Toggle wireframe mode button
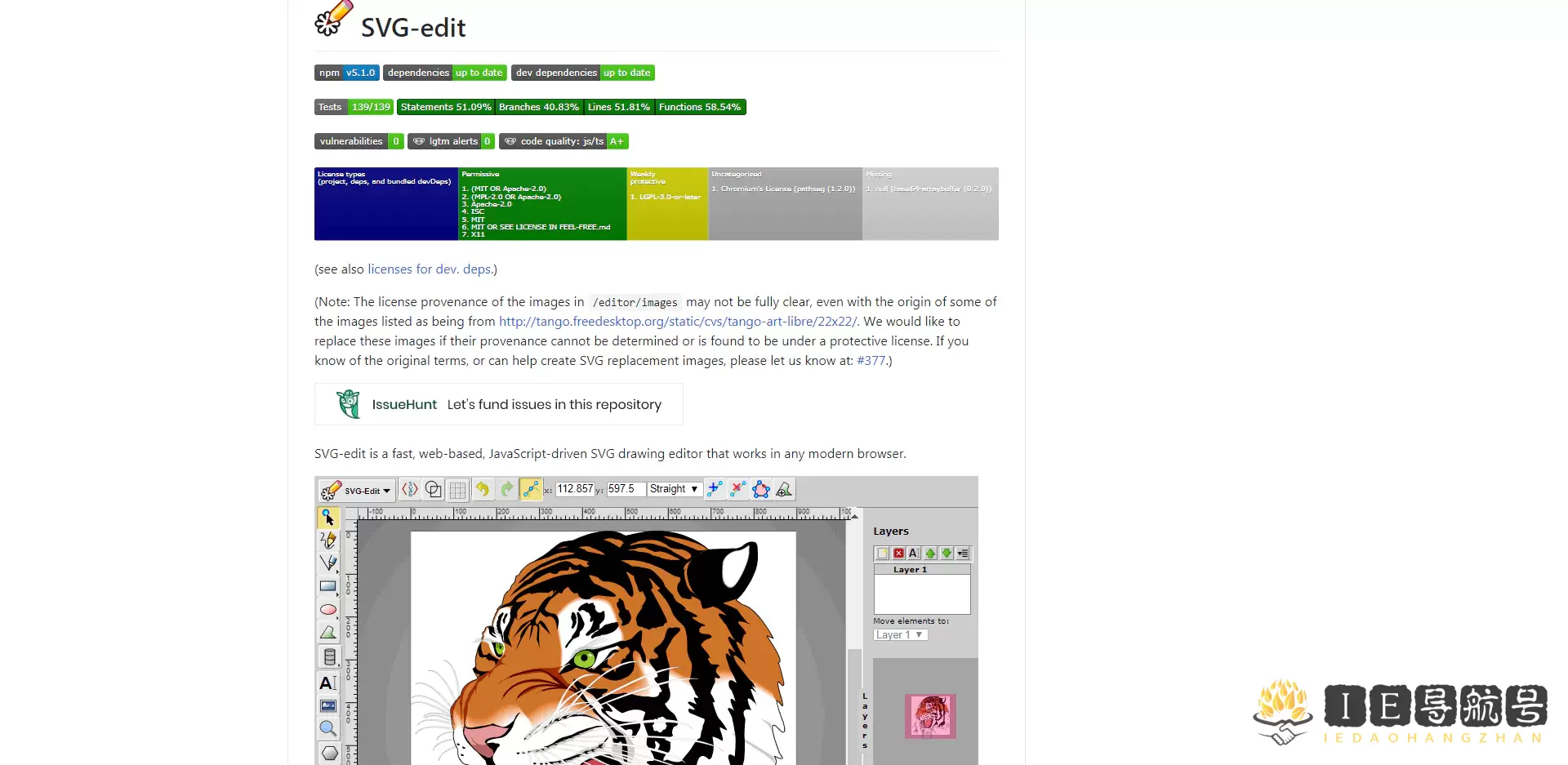The height and width of the screenshot is (765, 1568). pyautogui.click(x=434, y=489)
